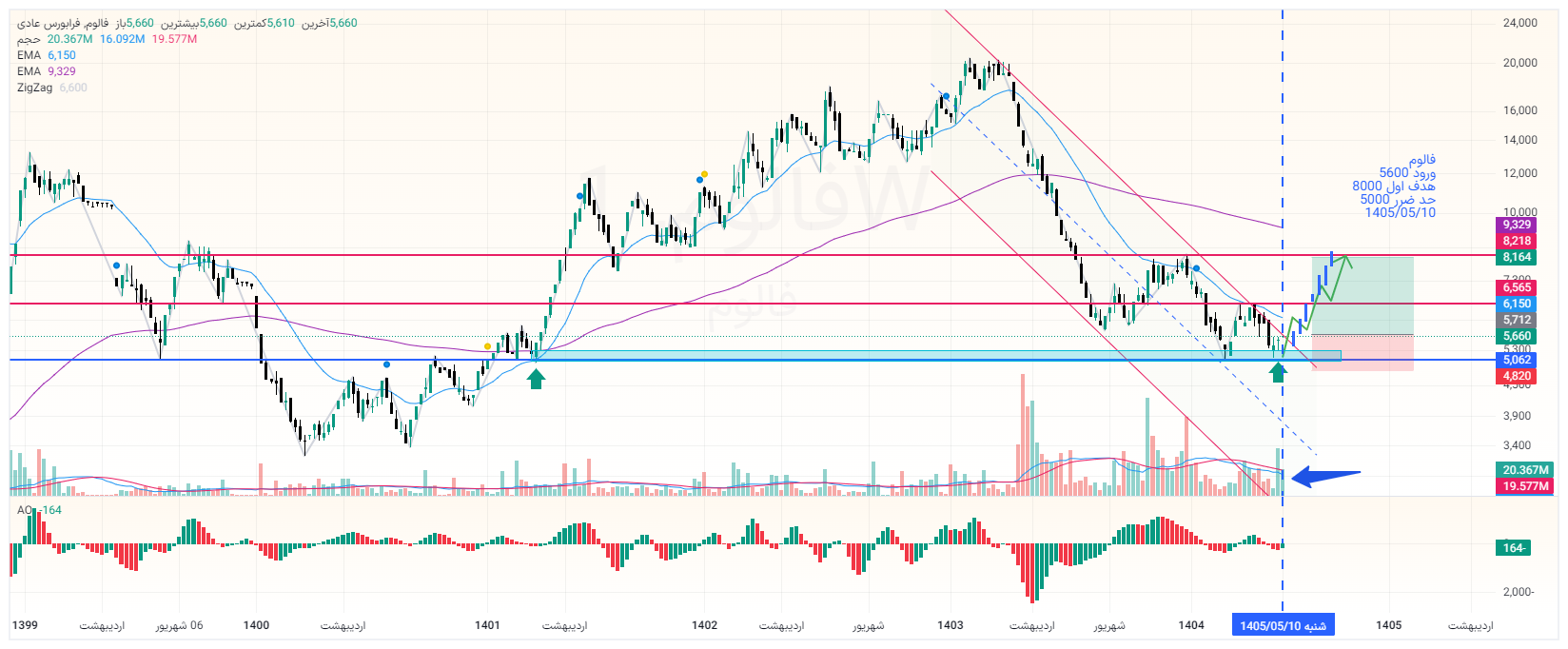The height and width of the screenshot is (649, 1568).
Task: Click the 1399 year on time axis
Action: click(x=25, y=625)
